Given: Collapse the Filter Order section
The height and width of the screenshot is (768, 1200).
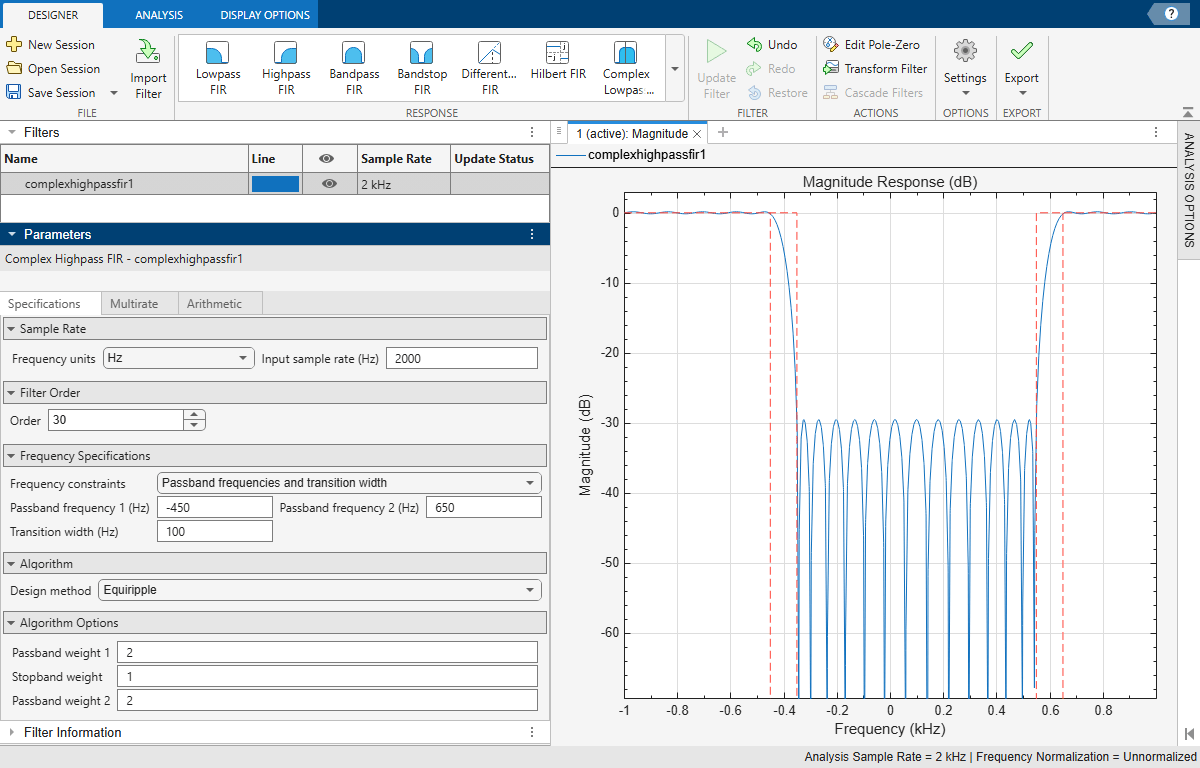Looking at the screenshot, I should point(11,393).
